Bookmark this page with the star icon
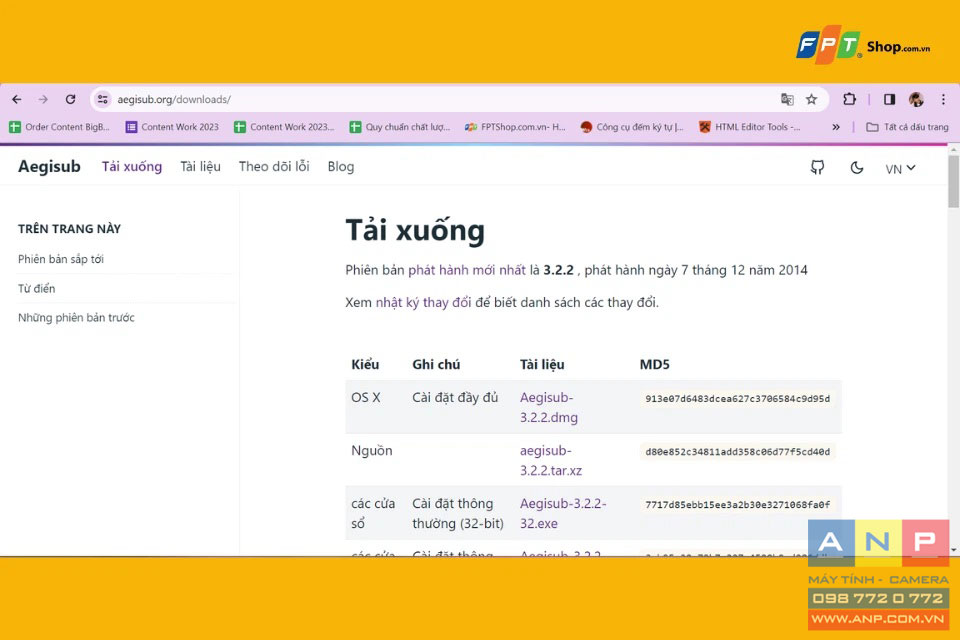Viewport: 960px width, 640px height. pyautogui.click(x=811, y=99)
